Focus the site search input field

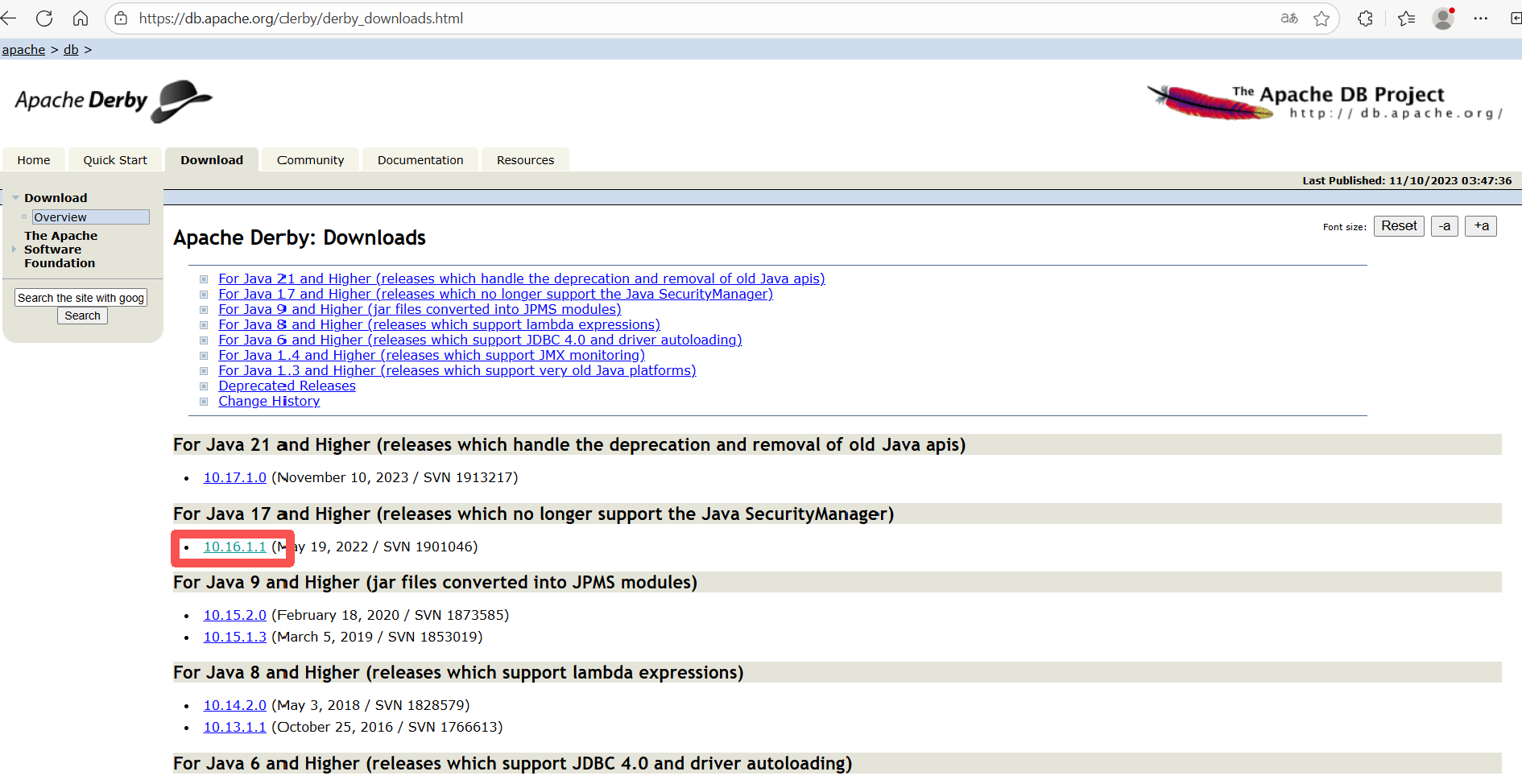(81, 298)
